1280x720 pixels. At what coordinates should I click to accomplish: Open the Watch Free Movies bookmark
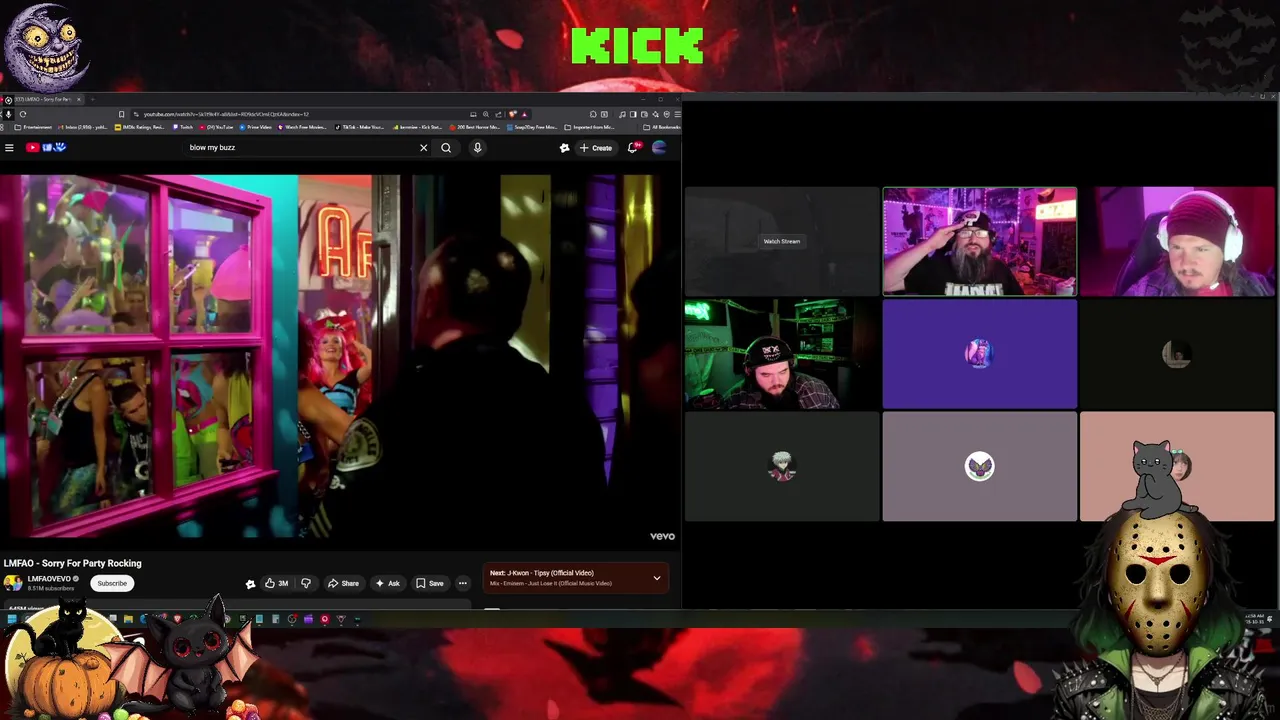(x=303, y=127)
